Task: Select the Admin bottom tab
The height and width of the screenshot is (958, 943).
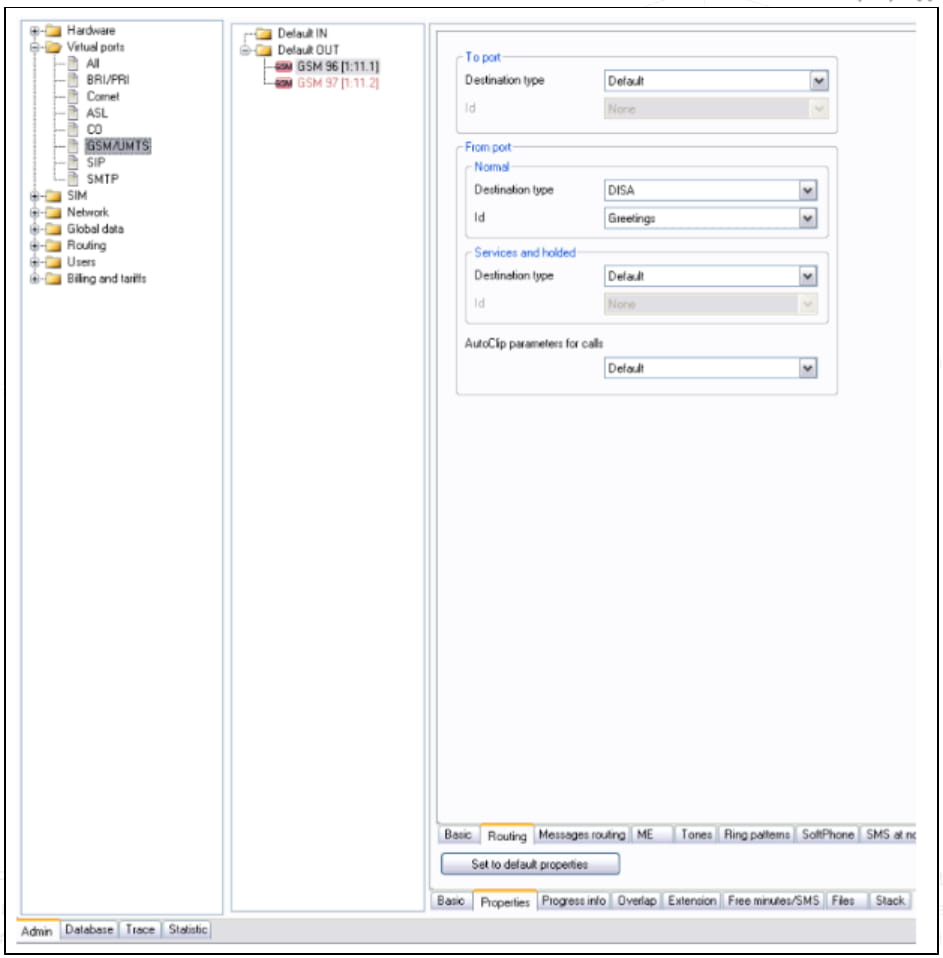Action: tap(37, 931)
